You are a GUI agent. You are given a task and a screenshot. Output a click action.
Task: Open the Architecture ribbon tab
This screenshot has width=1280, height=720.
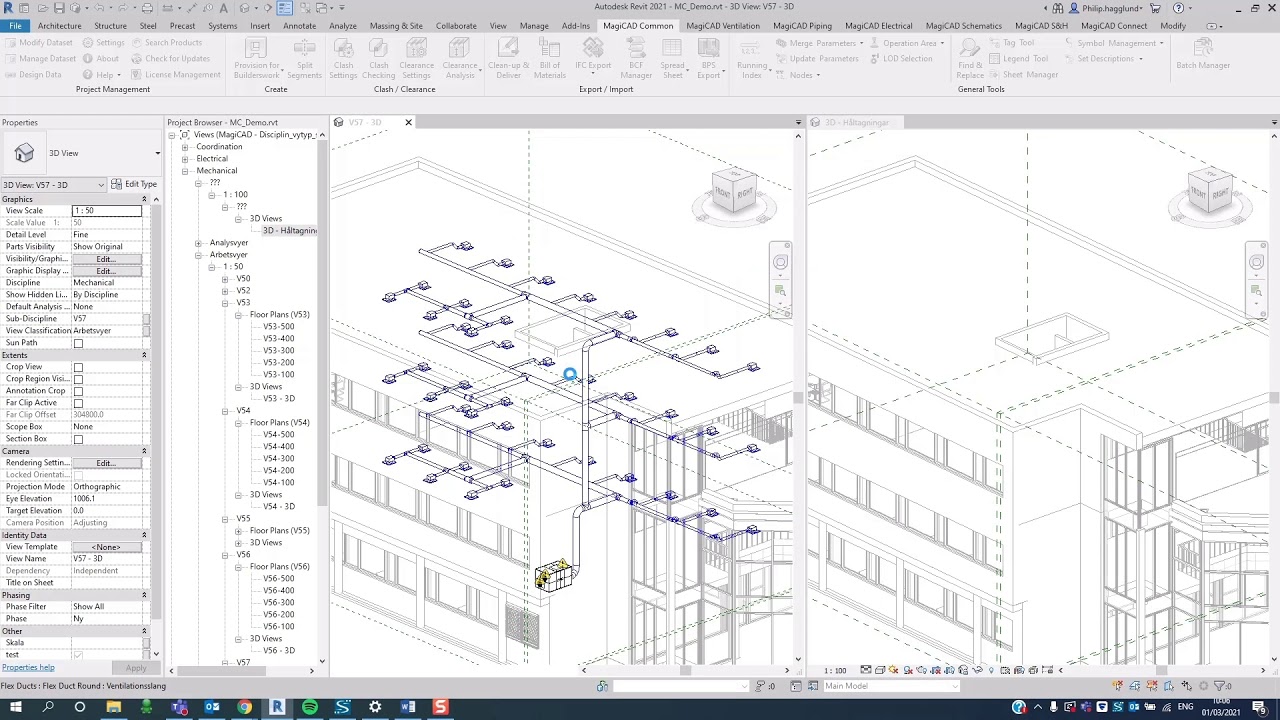click(60, 26)
